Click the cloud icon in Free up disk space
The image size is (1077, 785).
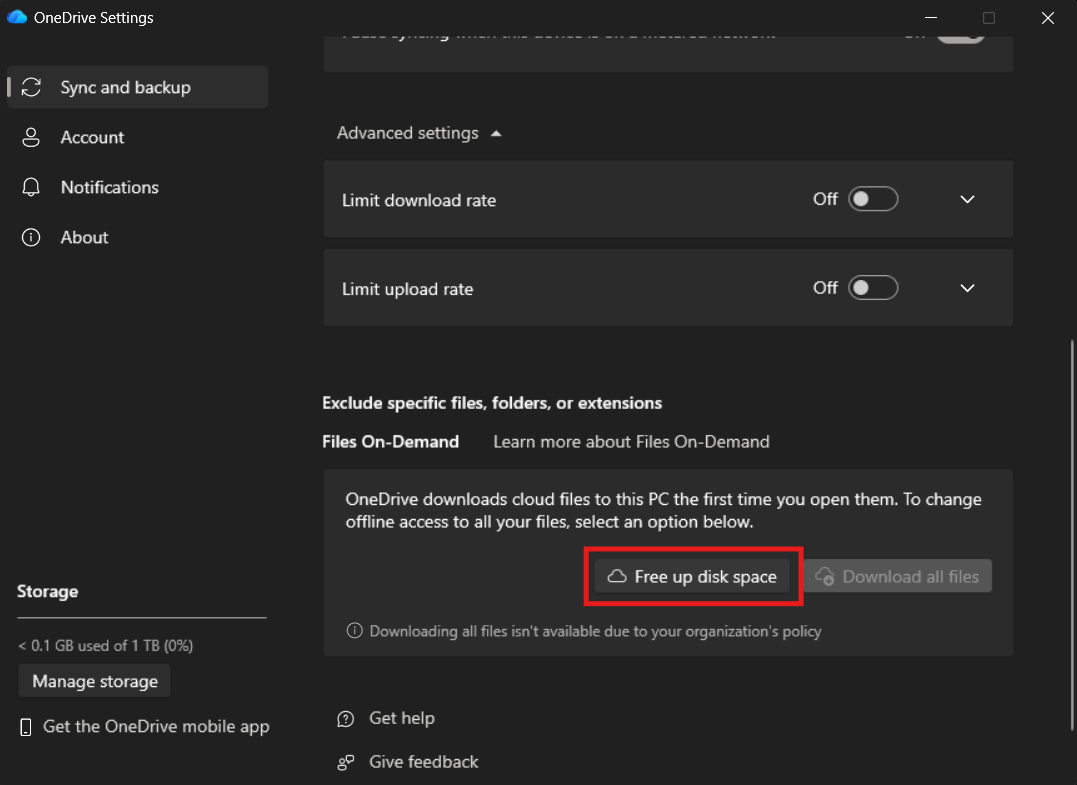tap(617, 576)
